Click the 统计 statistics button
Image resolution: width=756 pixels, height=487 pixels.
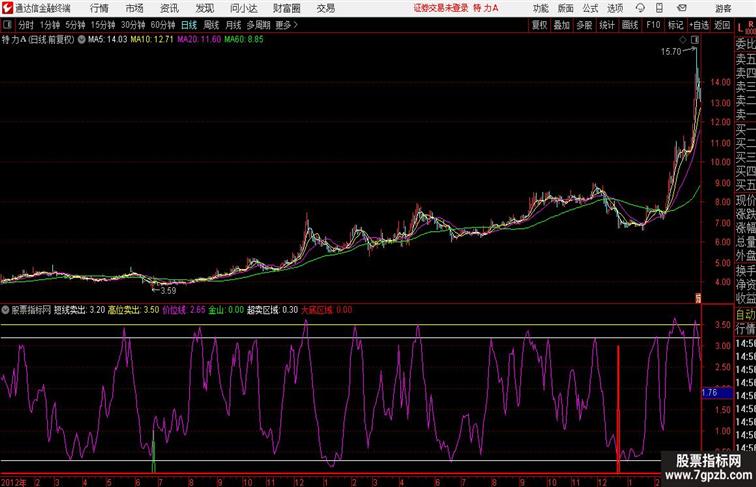pyautogui.click(x=607, y=25)
